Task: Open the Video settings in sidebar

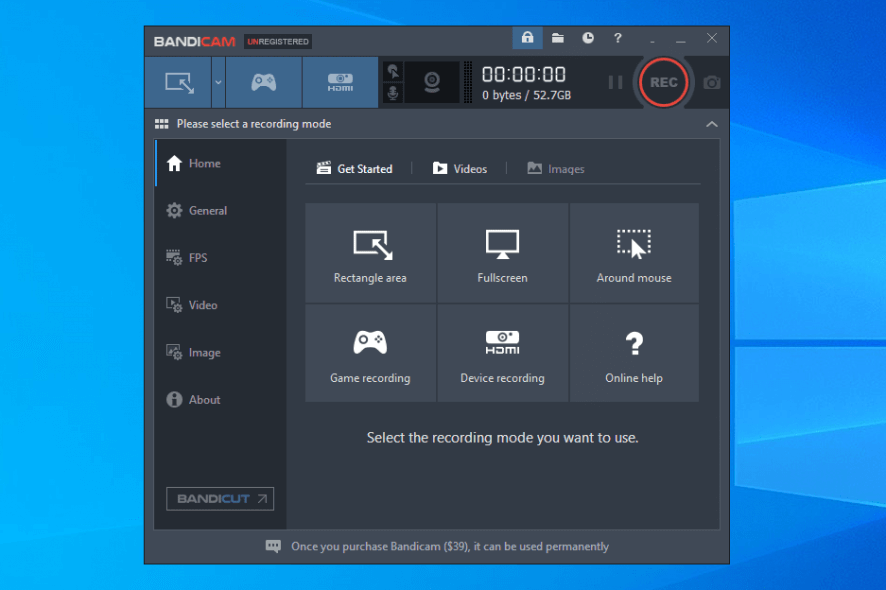Action: coord(220,305)
